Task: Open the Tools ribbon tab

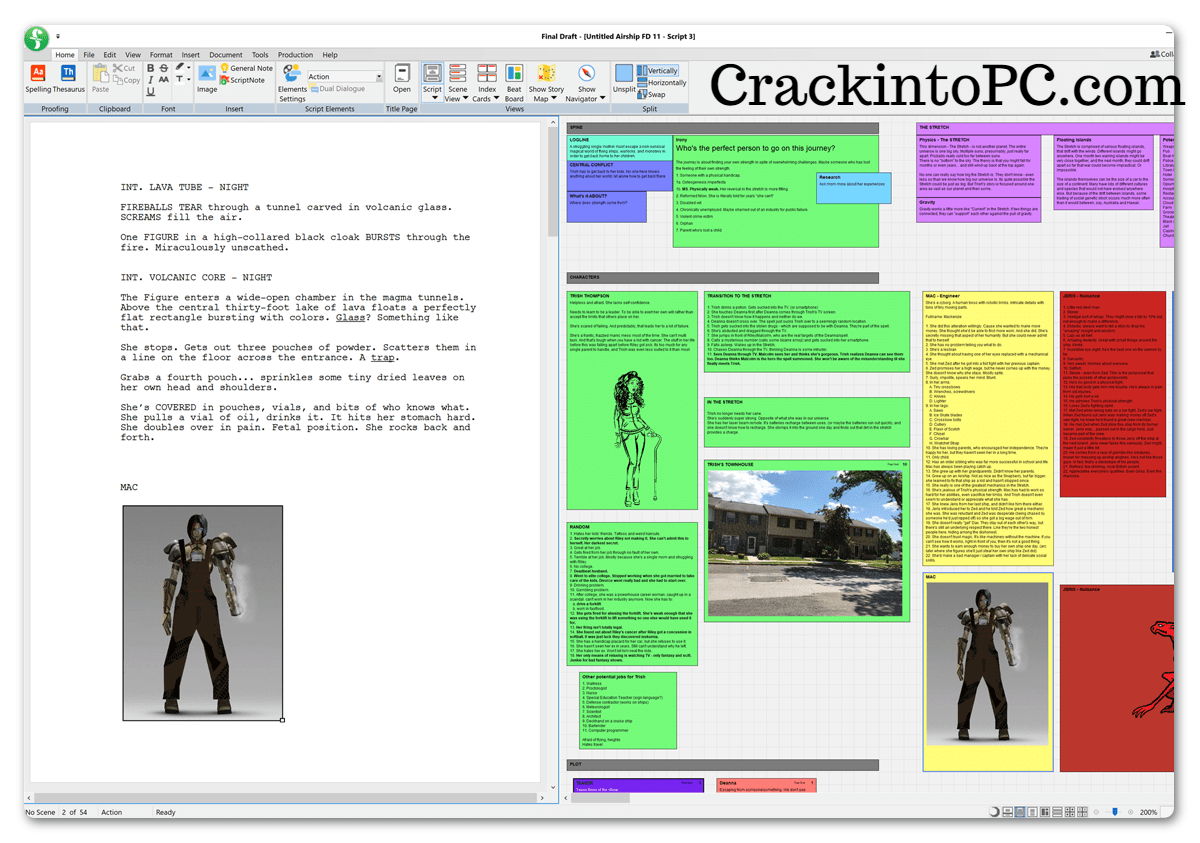Action: click(x=260, y=55)
